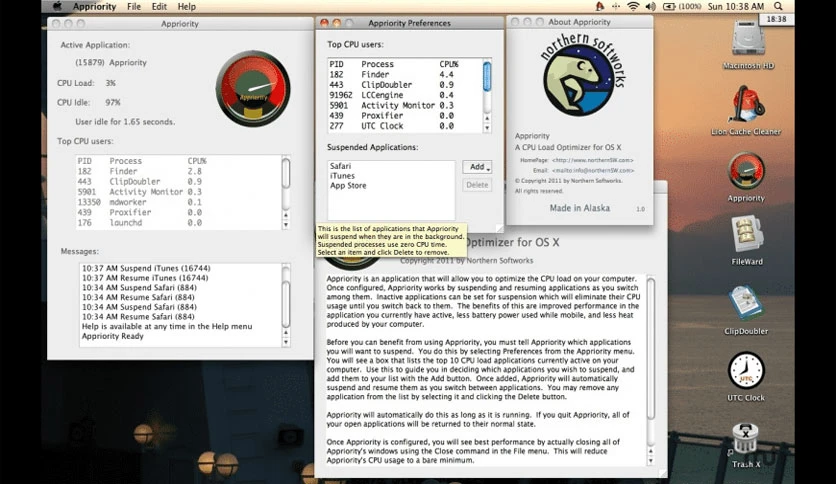Minimize the Apprpriority Preferences window
This screenshot has height=484, width=836.
[x=336, y=23]
